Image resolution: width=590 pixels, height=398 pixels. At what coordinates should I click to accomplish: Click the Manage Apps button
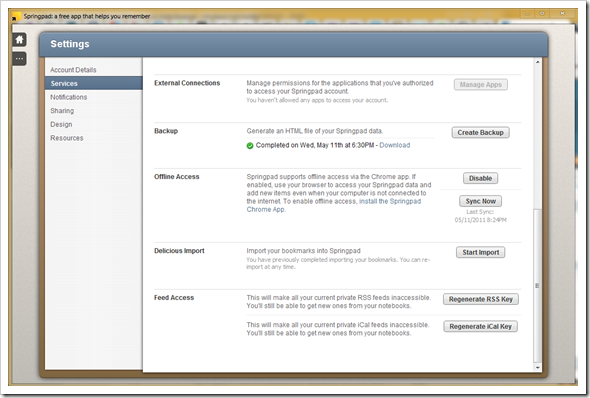coord(481,85)
